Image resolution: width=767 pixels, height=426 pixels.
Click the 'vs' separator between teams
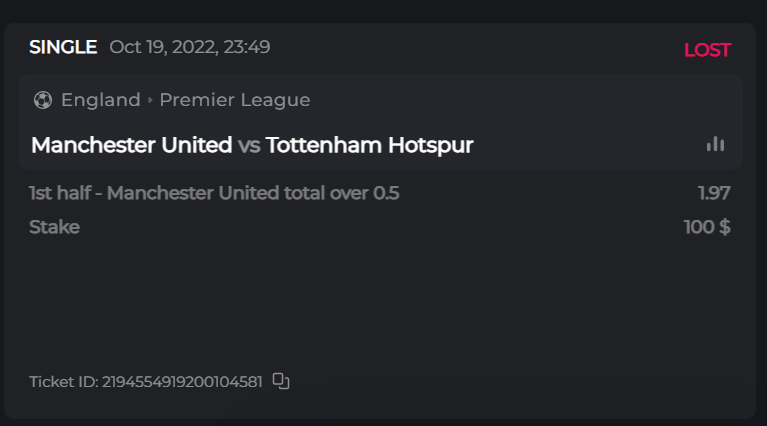pyautogui.click(x=249, y=146)
